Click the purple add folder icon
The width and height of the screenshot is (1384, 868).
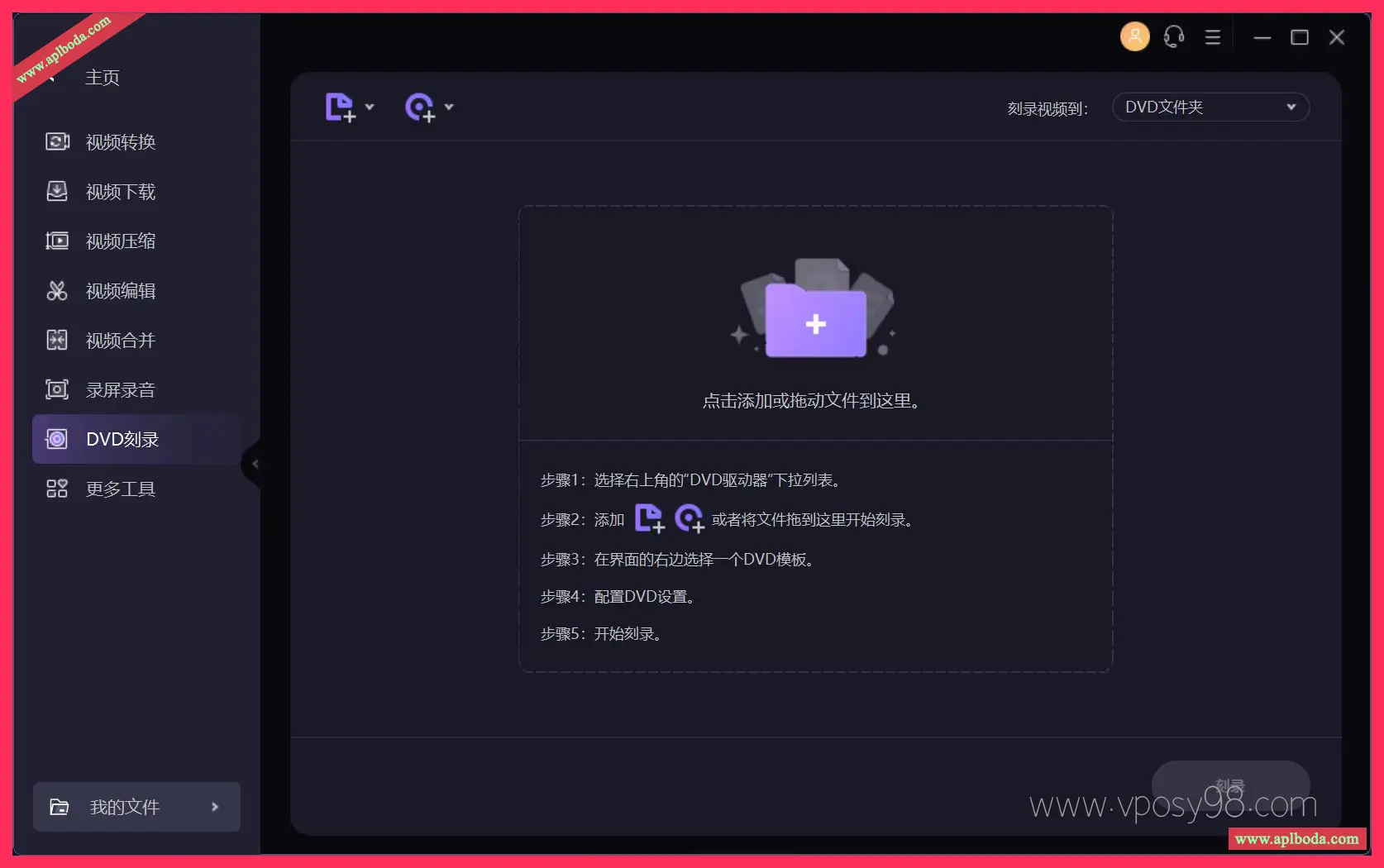pos(815,322)
